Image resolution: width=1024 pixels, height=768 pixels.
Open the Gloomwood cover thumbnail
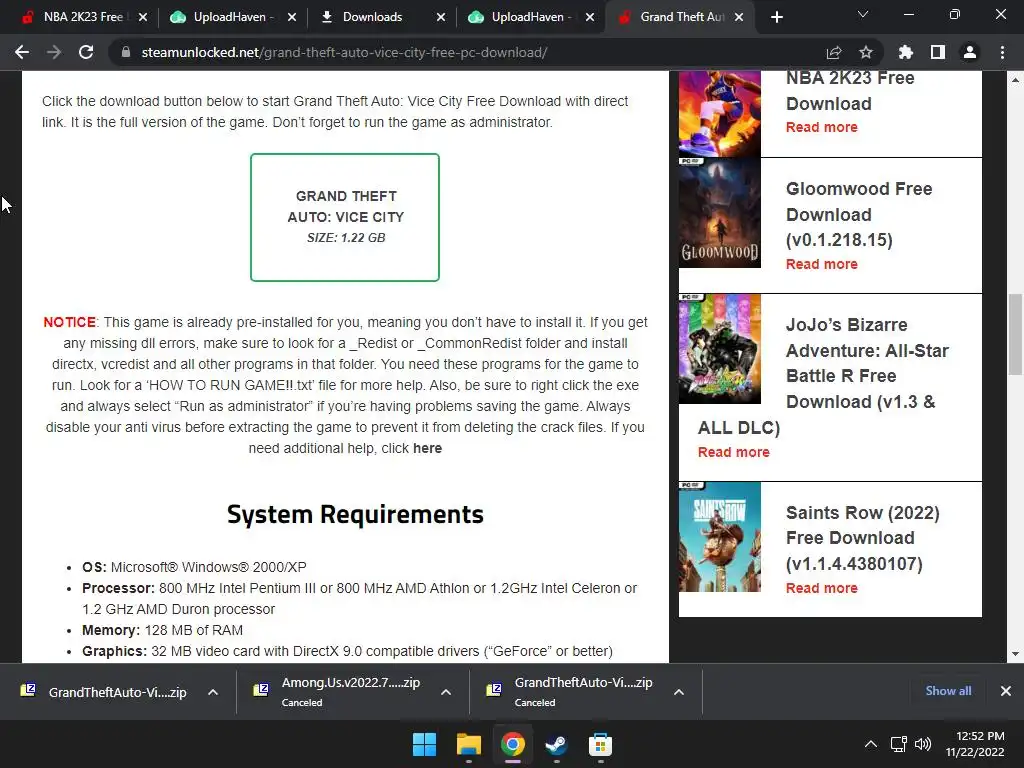tap(720, 213)
